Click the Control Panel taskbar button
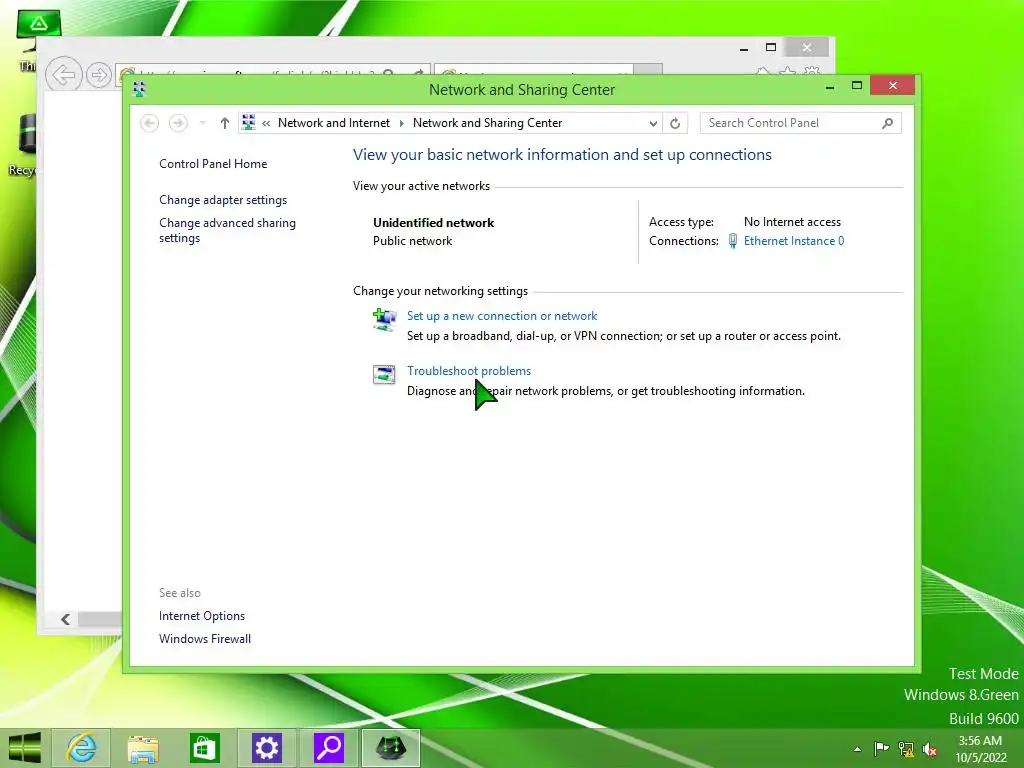 391,748
